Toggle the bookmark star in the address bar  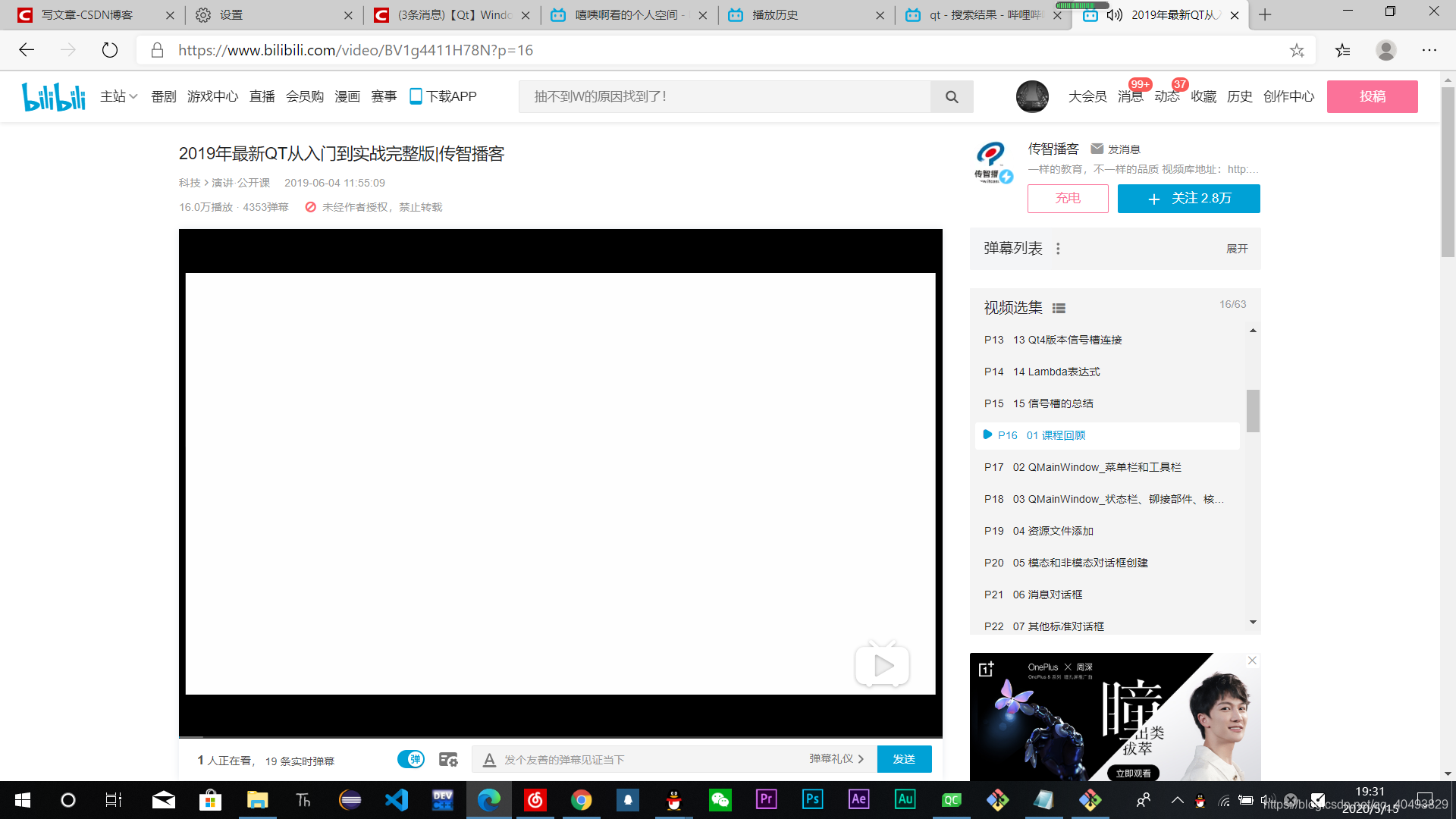click(x=1298, y=50)
